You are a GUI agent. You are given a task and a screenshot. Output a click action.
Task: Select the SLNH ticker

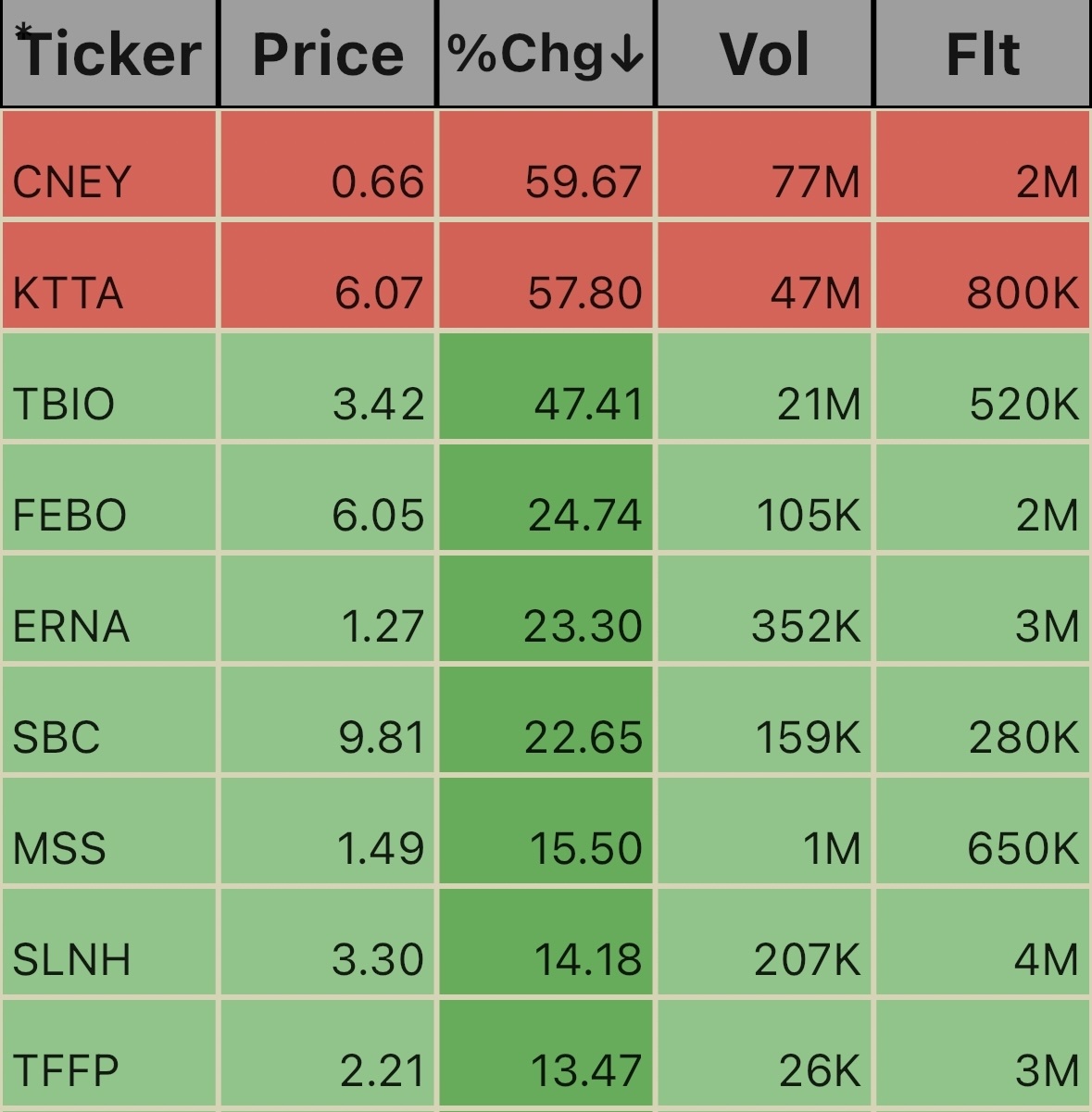72,960
